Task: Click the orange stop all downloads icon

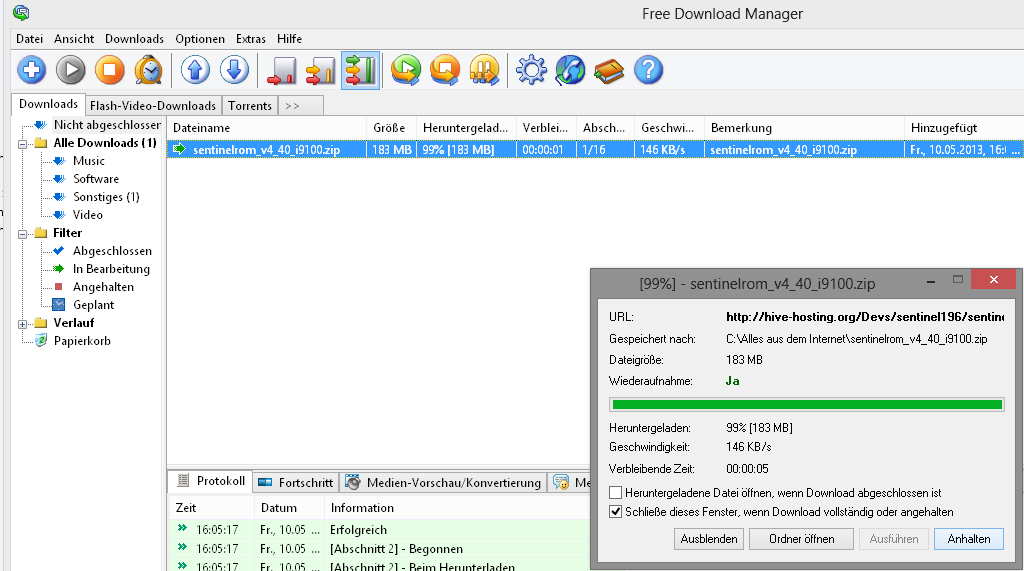Action: pos(445,70)
